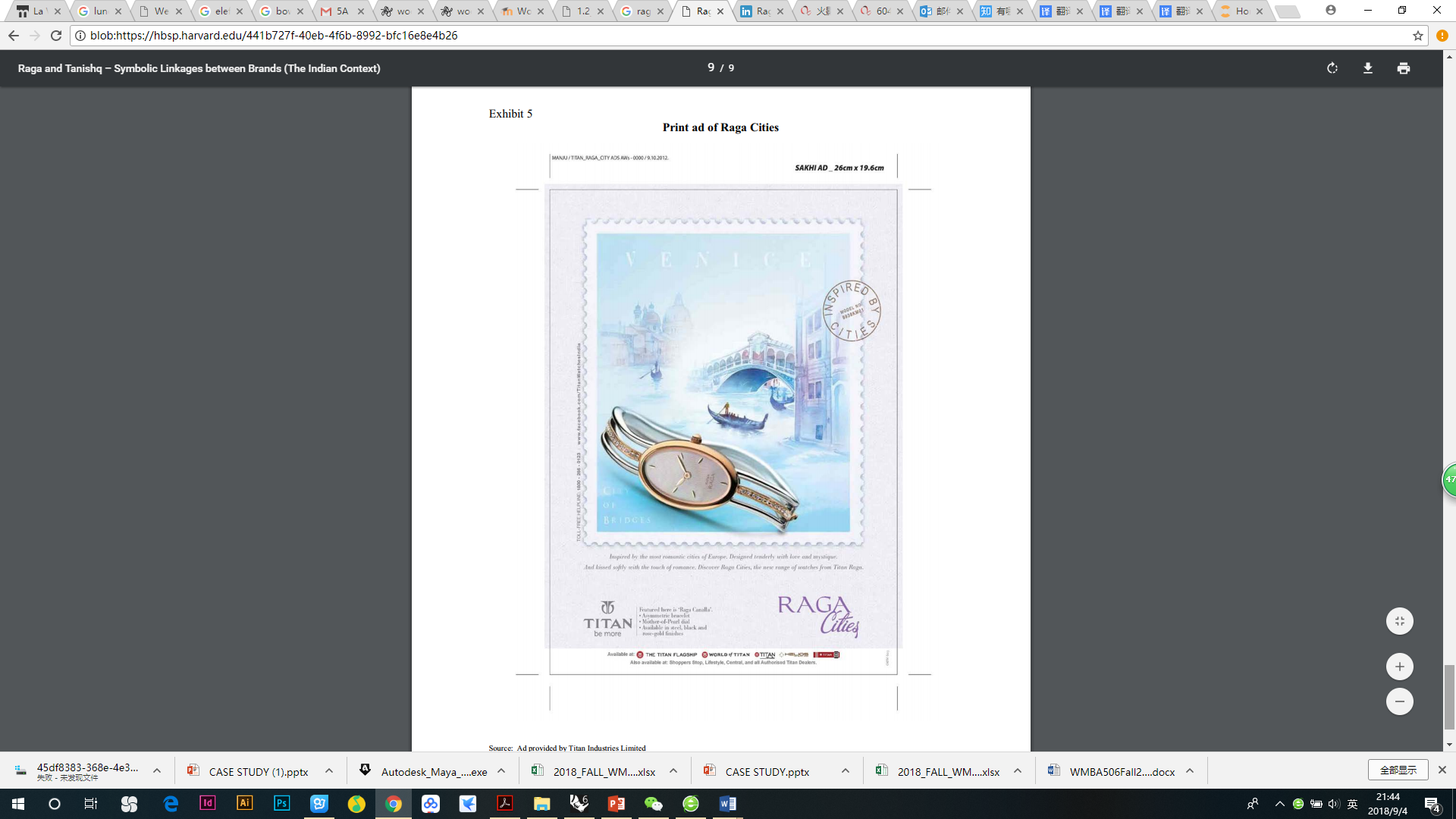Open the clock and calendar flyout
The height and width of the screenshot is (819, 1456).
[1388, 804]
